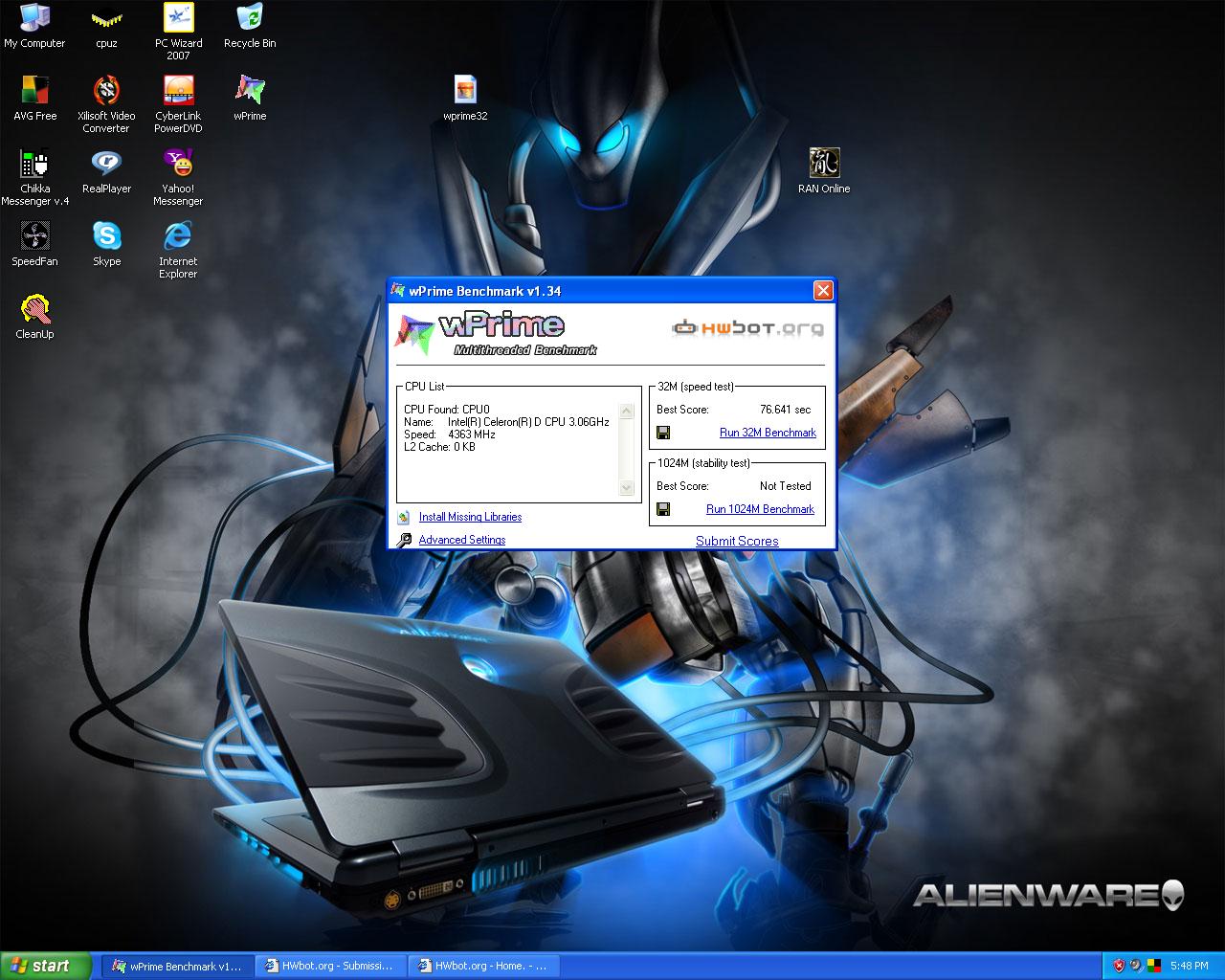Click the save icon for 32M score
This screenshot has height=980, width=1225.
(x=663, y=433)
